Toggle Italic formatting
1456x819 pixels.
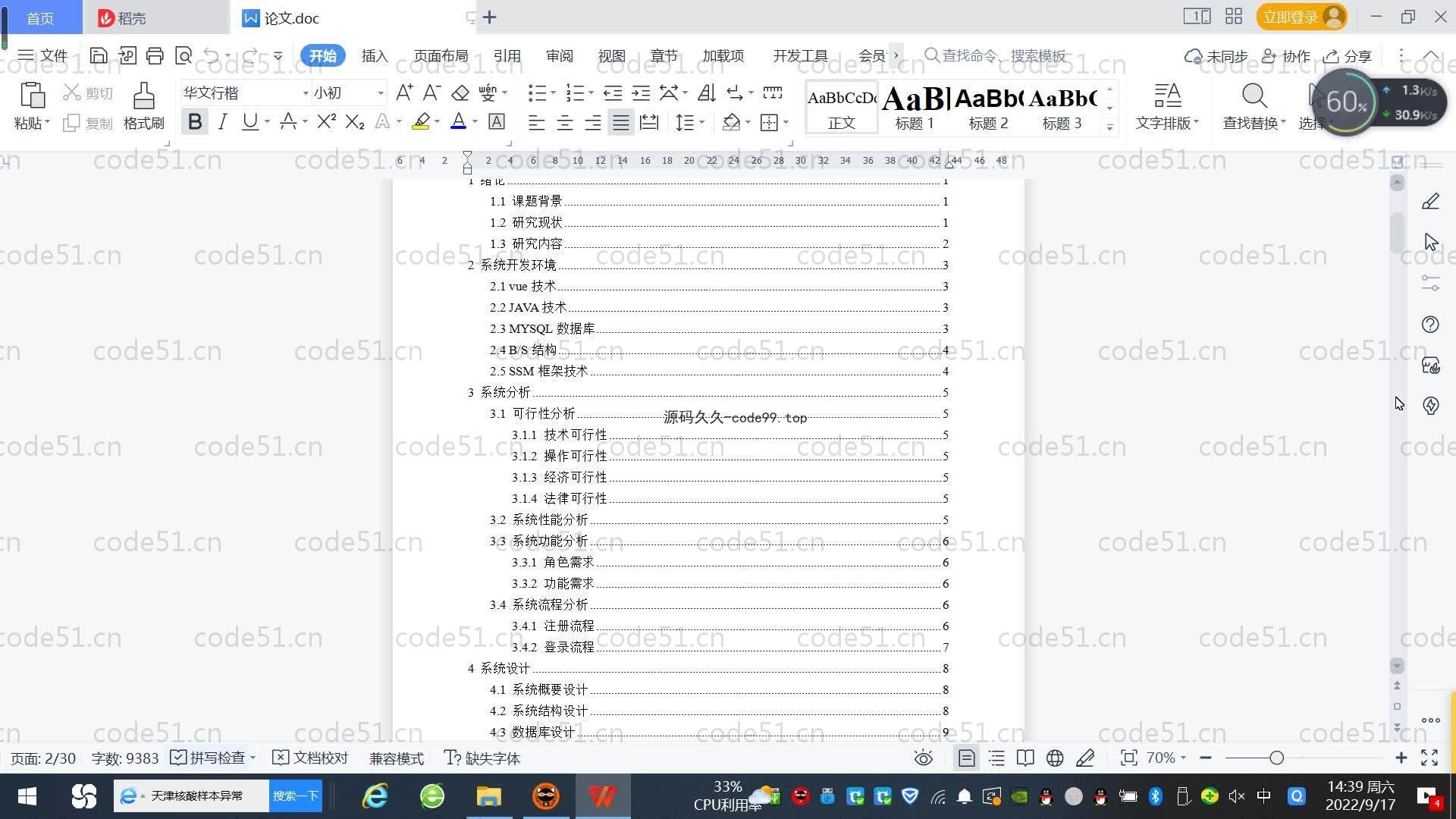tap(222, 122)
